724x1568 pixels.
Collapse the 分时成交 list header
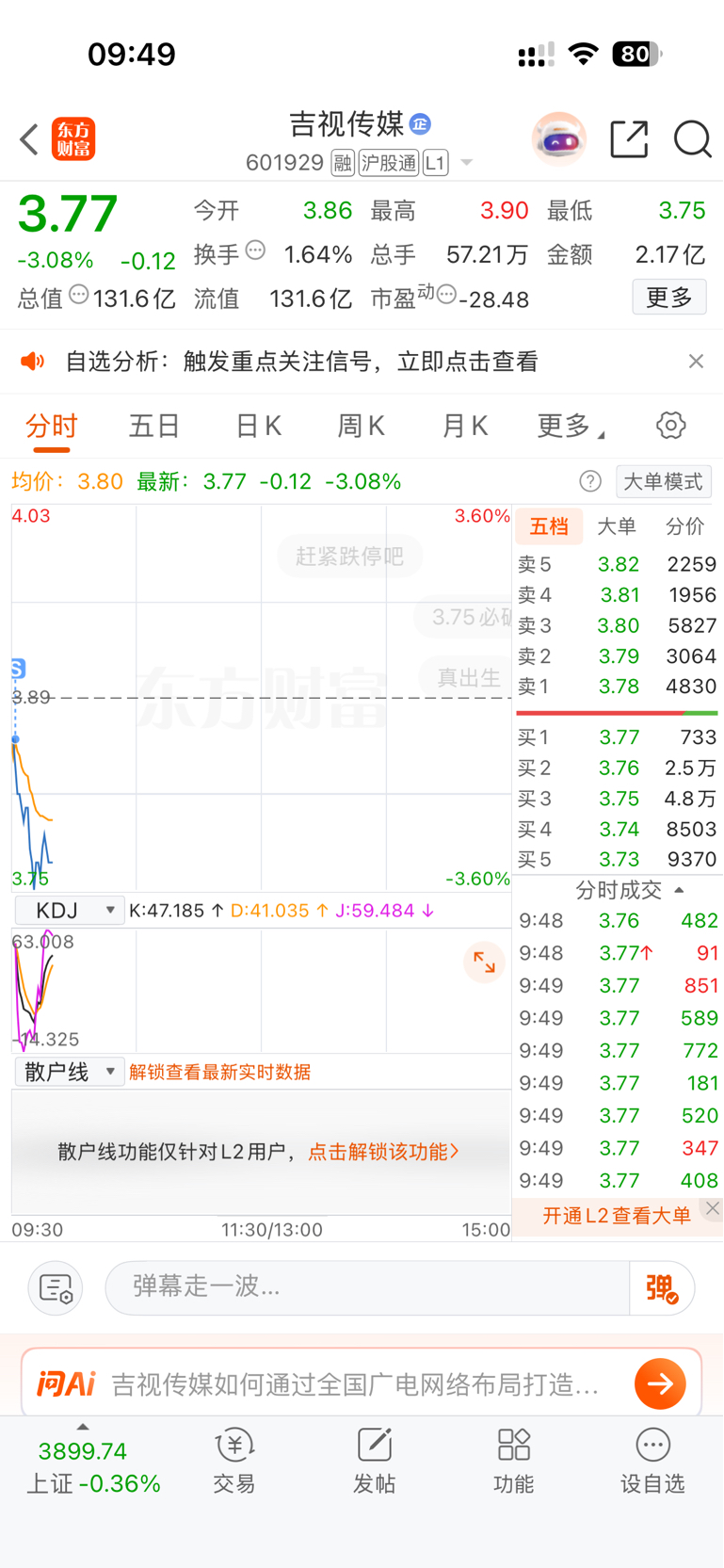[629, 890]
